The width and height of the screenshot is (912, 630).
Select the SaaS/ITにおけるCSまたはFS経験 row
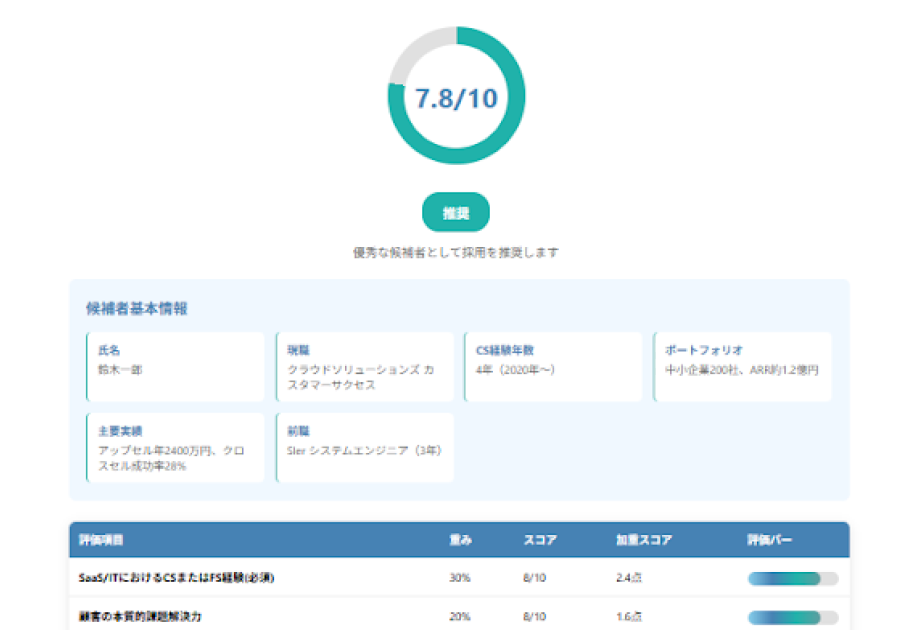(x=176, y=578)
